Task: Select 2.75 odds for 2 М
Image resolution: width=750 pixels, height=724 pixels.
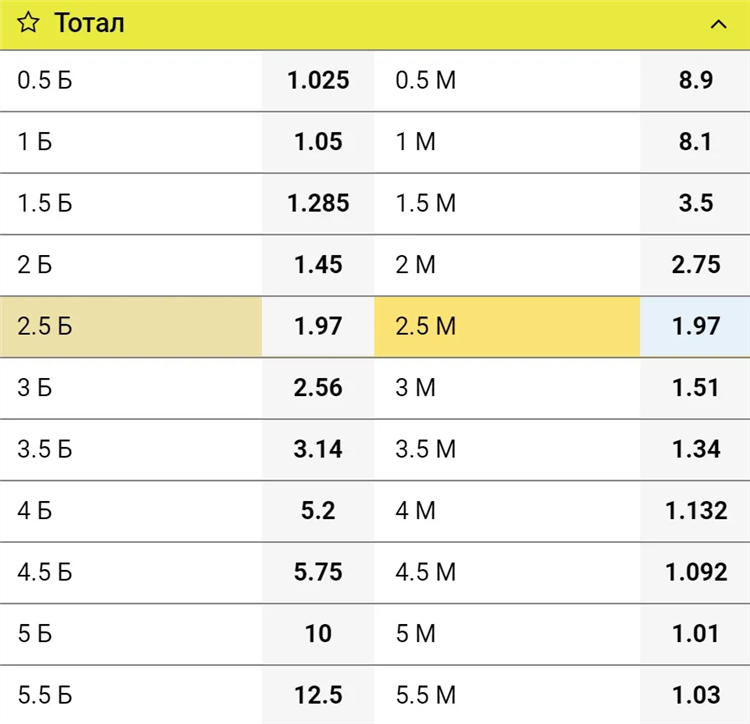Action: coord(695,265)
